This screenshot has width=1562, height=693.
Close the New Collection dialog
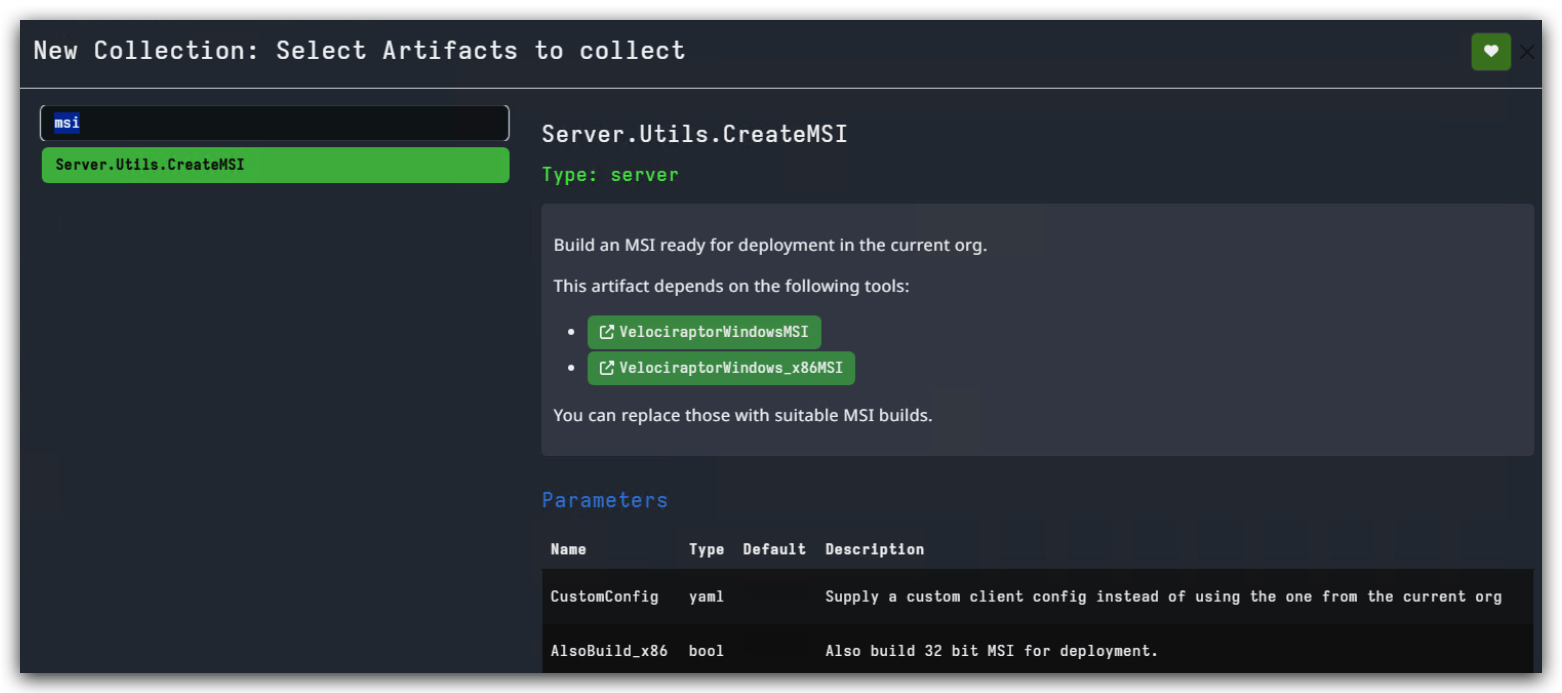coord(1527,52)
